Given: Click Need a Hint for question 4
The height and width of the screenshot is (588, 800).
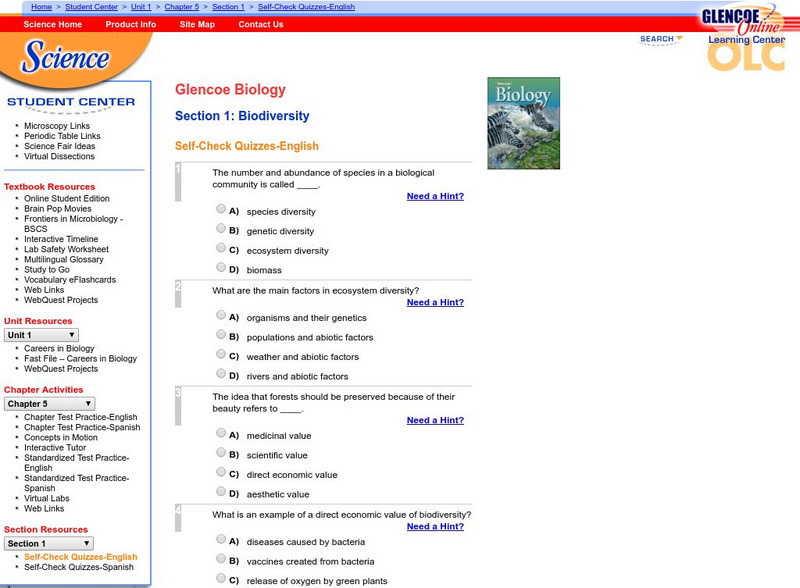Looking at the screenshot, I should (435, 526).
